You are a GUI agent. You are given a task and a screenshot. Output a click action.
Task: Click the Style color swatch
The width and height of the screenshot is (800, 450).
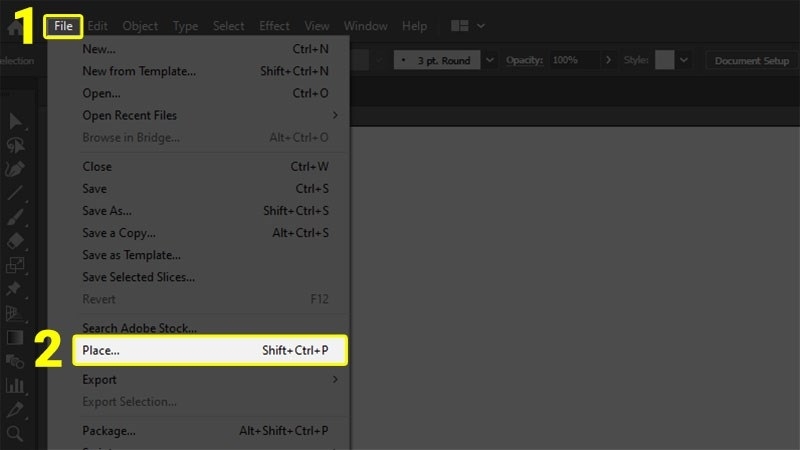pos(665,60)
